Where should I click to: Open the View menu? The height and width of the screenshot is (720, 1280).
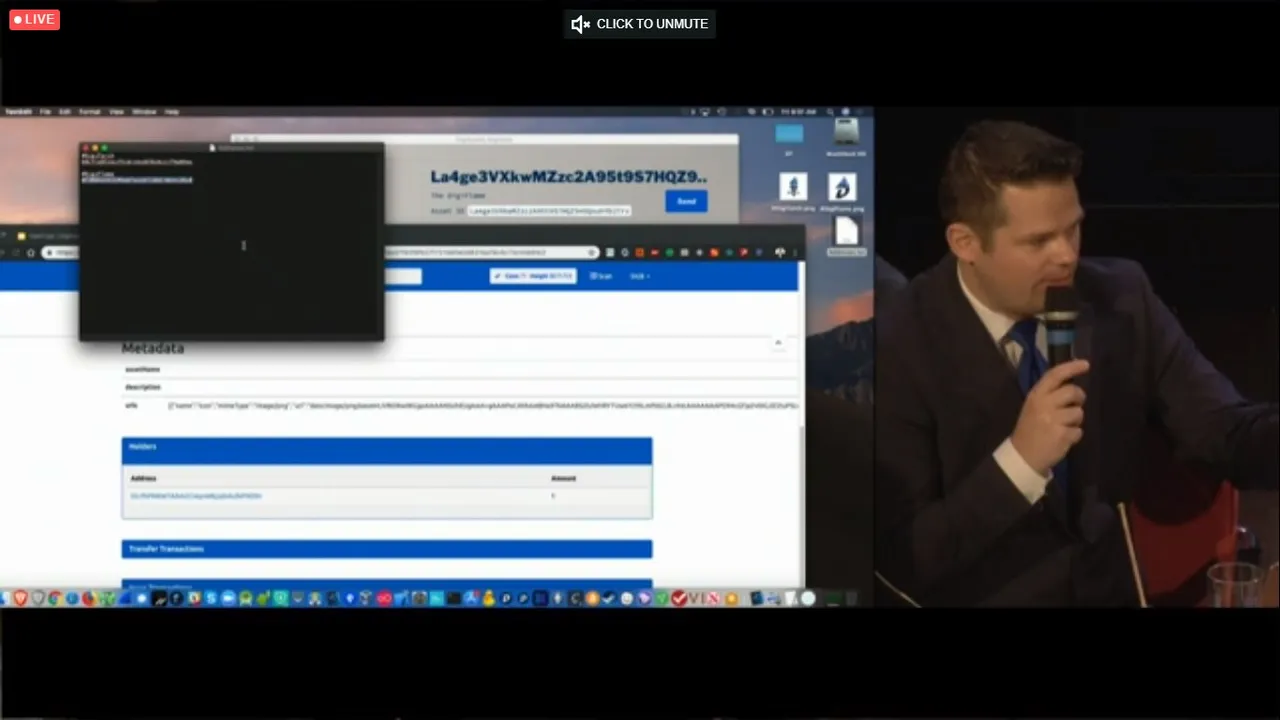[117, 112]
